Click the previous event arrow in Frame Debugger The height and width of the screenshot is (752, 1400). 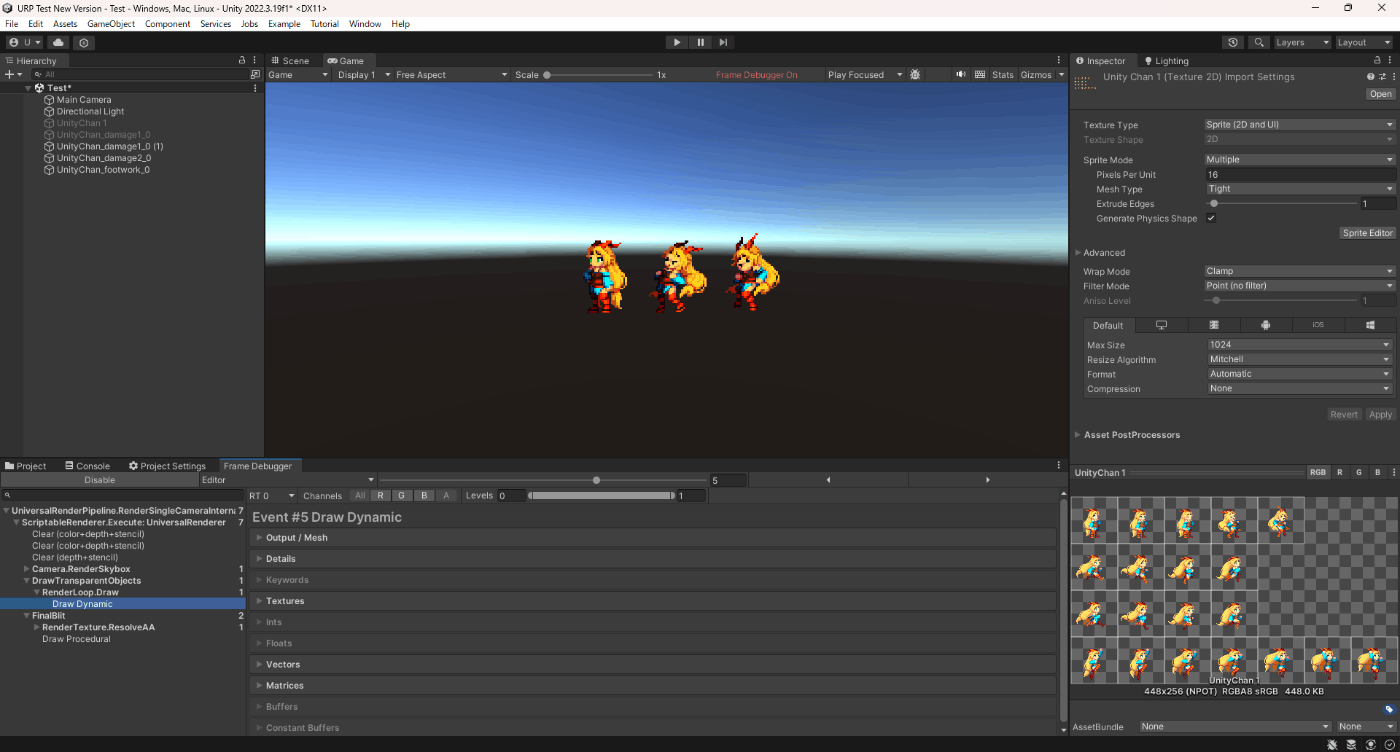[828, 480]
